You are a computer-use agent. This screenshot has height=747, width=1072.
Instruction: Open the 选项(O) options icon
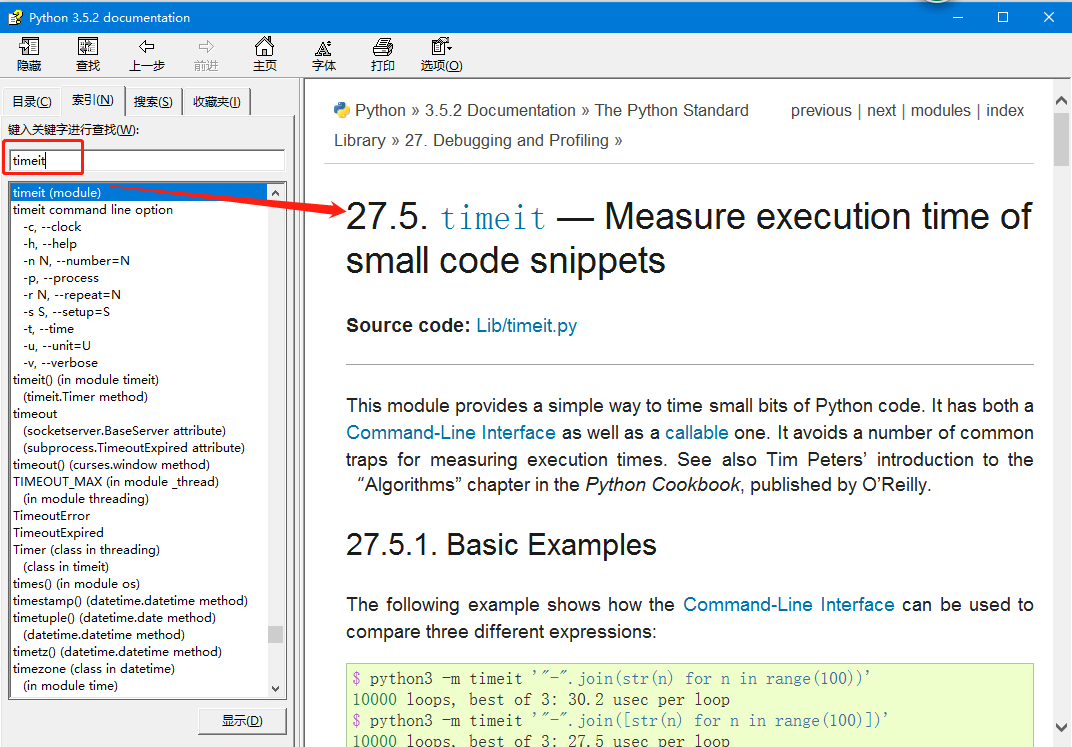441,46
